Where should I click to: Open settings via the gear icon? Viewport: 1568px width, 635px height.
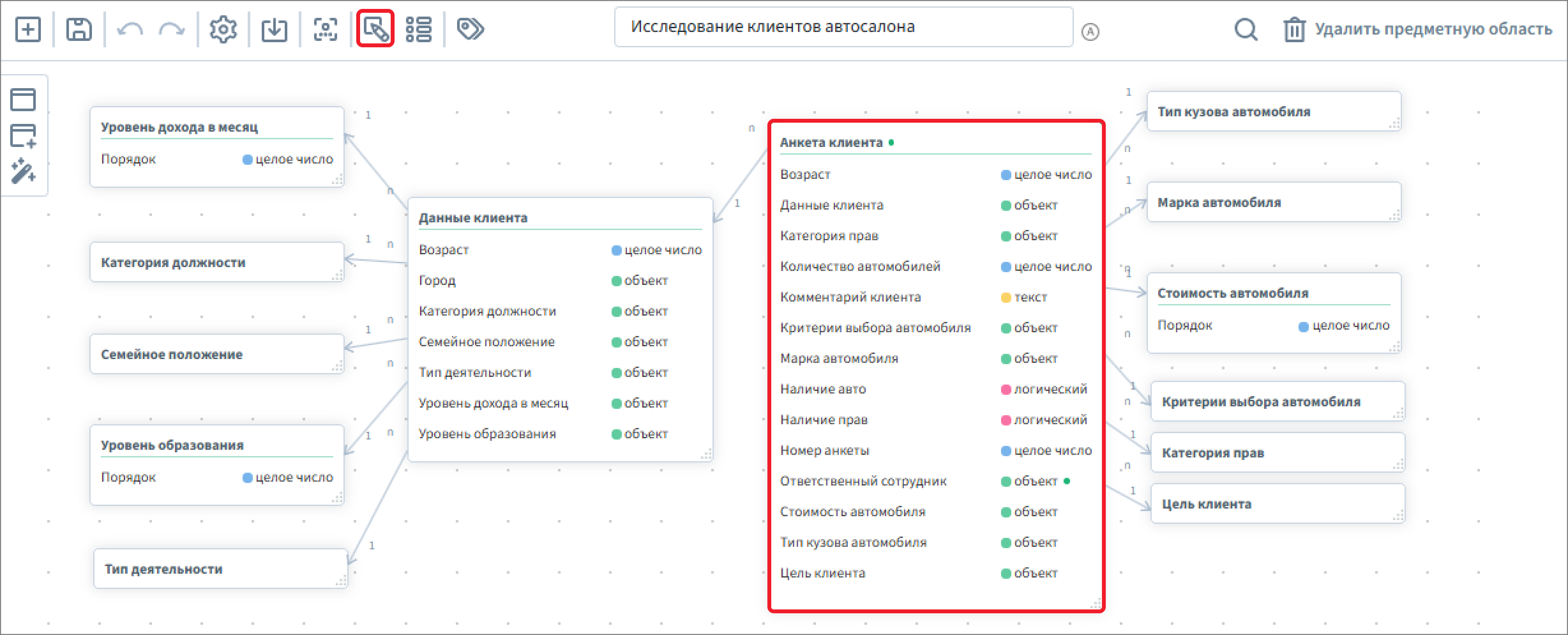(x=223, y=29)
